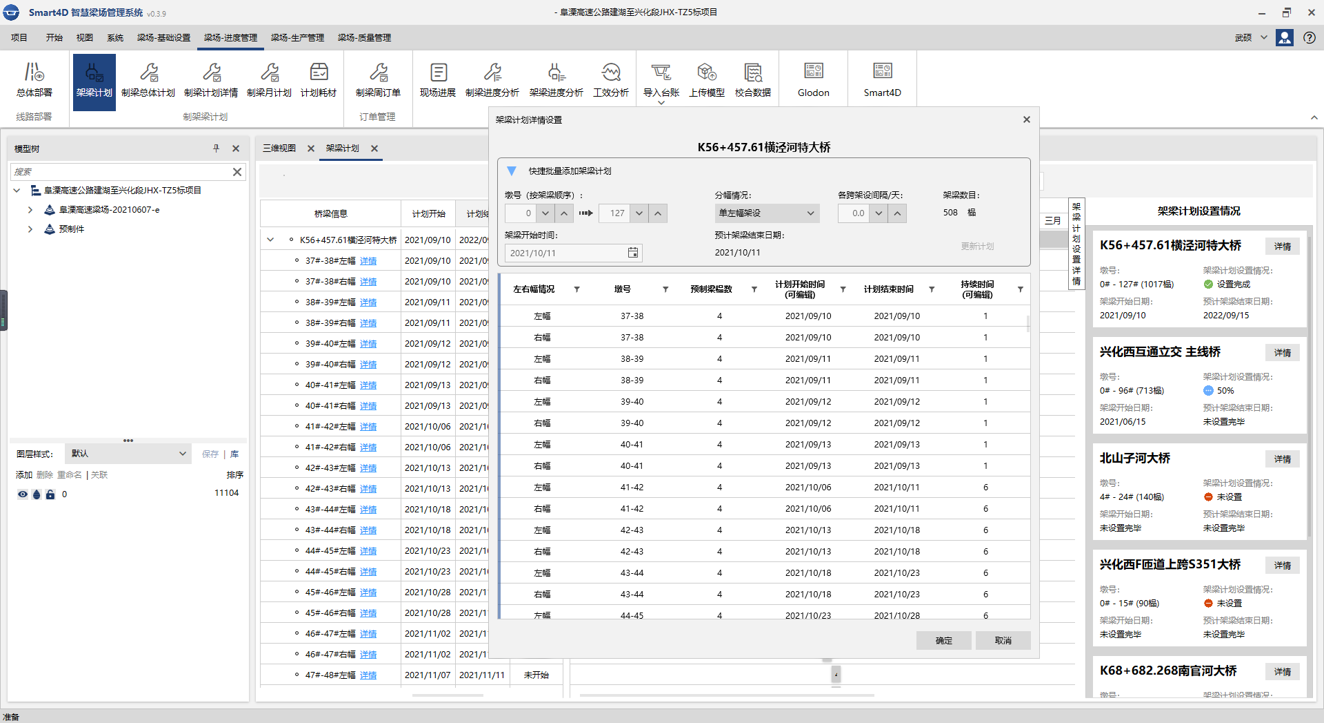This screenshot has height=723, width=1324.
Task: Switch to 梁场-生产管理 ribbon tab
Action: click(297, 38)
